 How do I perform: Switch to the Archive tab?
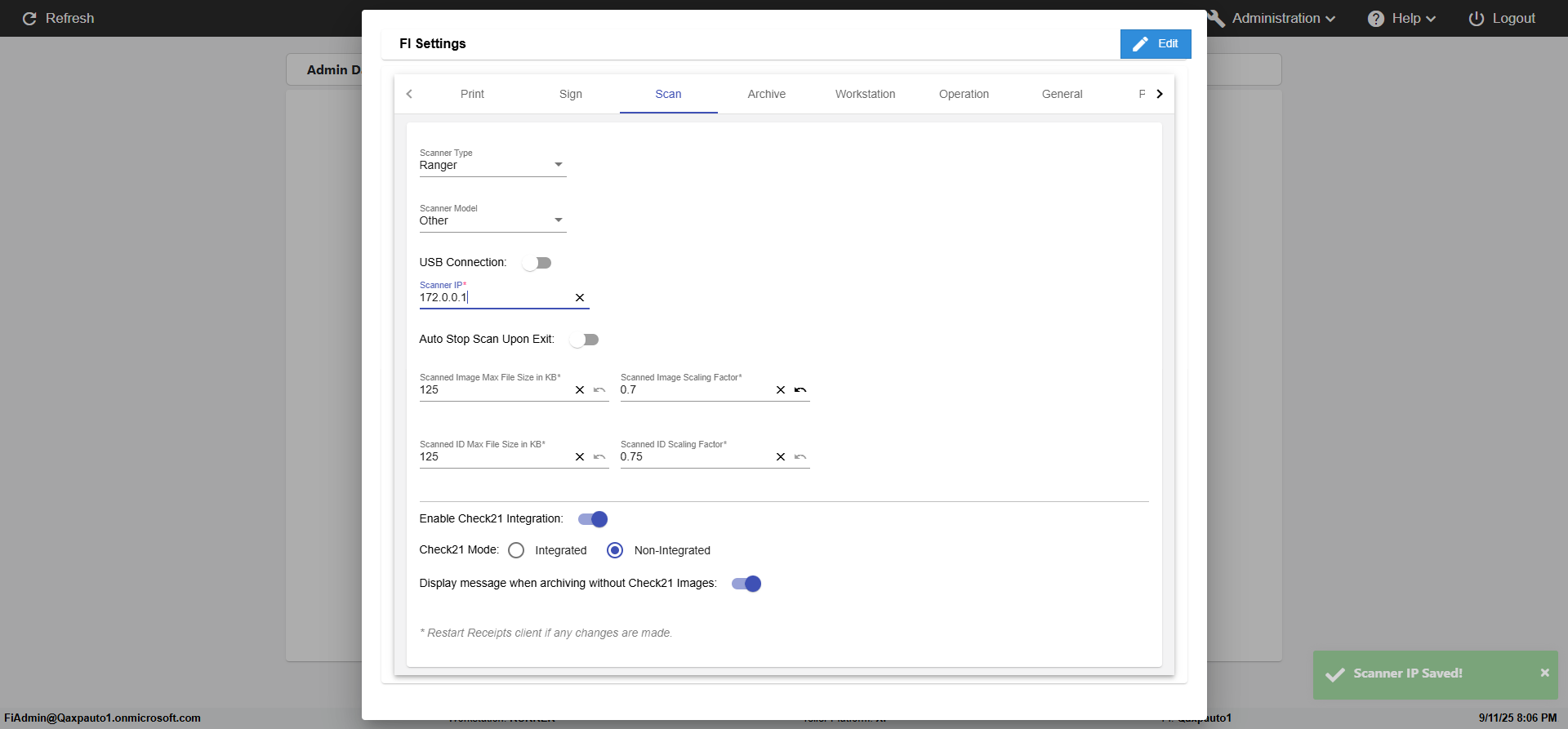pos(766,94)
